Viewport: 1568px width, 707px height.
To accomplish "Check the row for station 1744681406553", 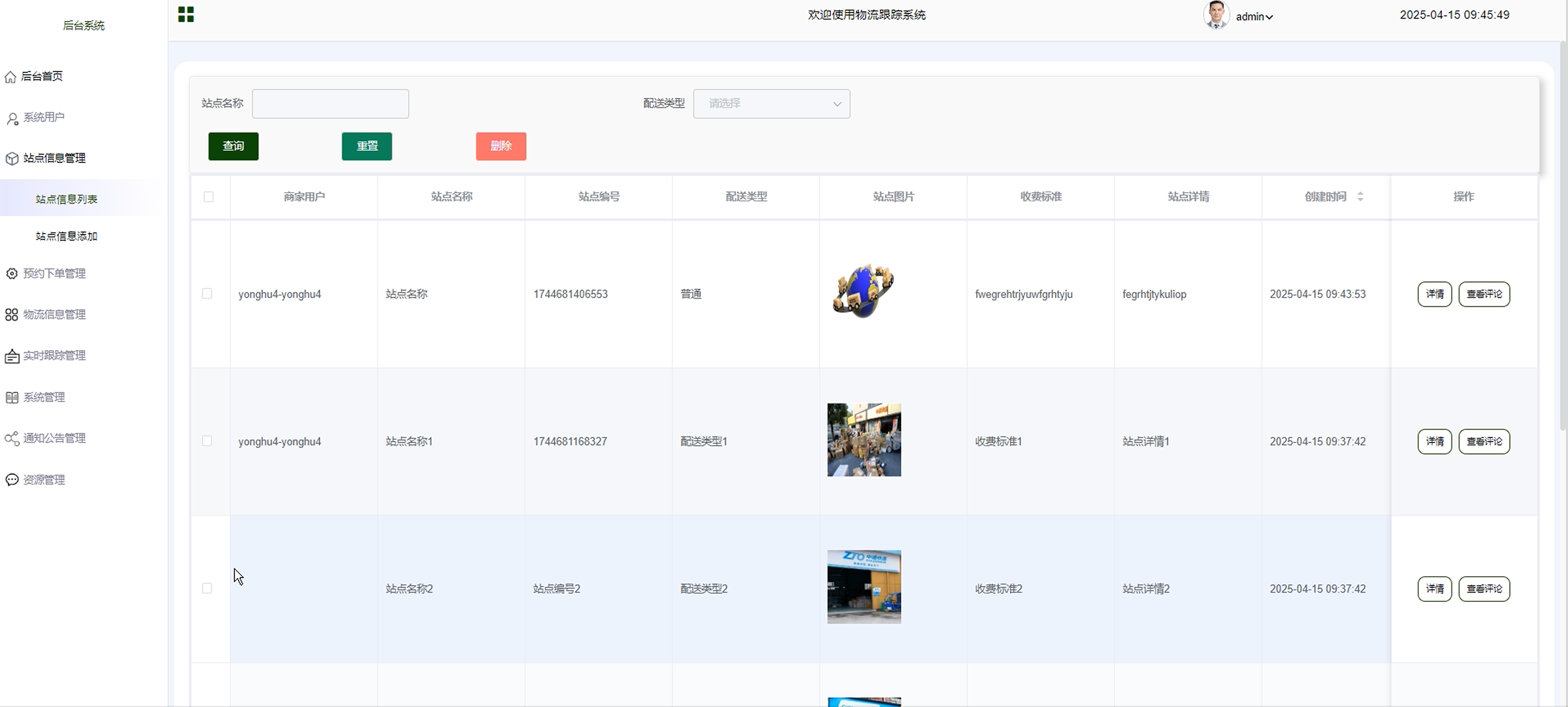I will (x=207, y=294).
